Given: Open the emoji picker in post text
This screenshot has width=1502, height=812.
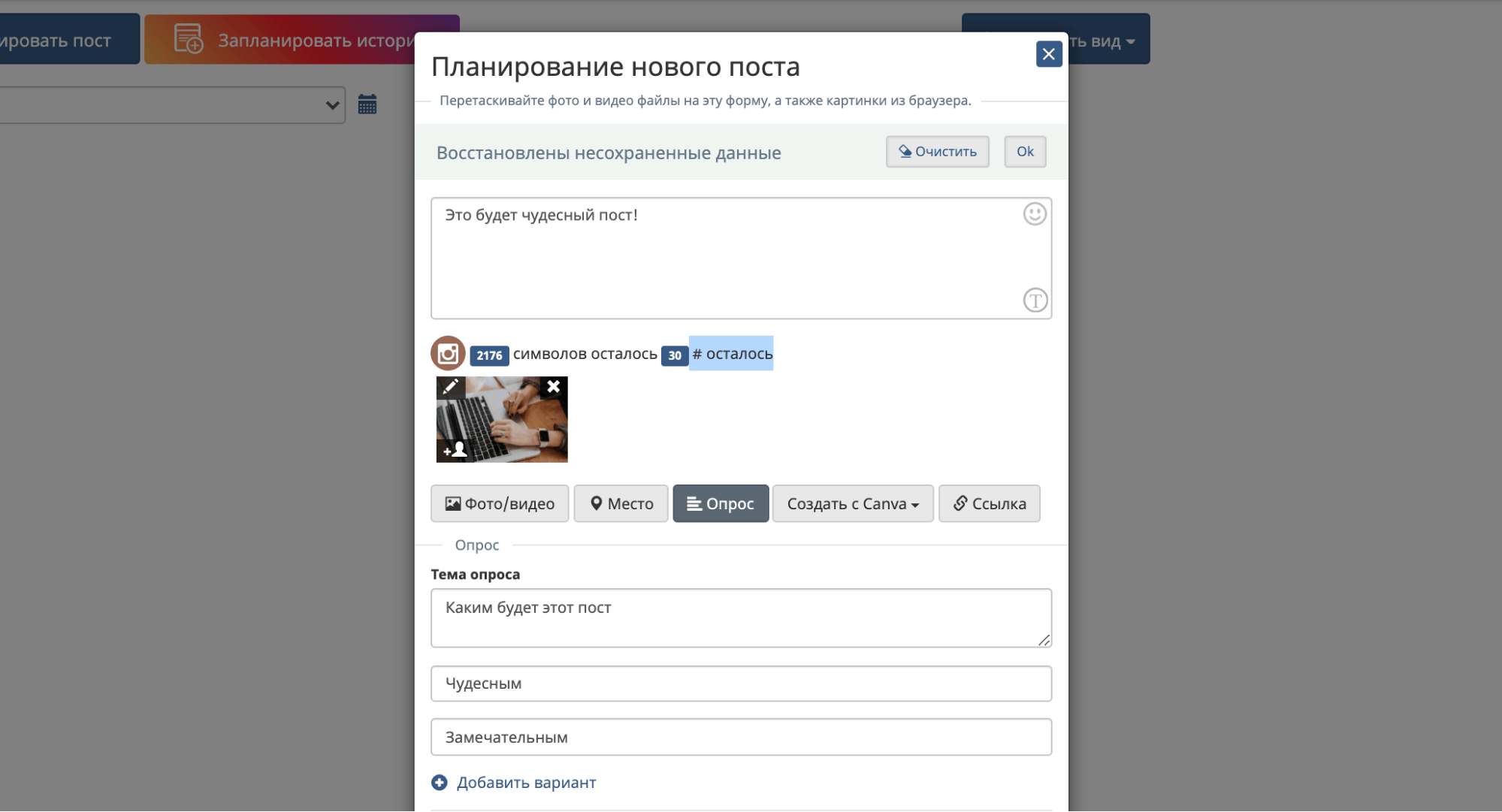Looking at the screenshot, I should (x=1034, y=214).
